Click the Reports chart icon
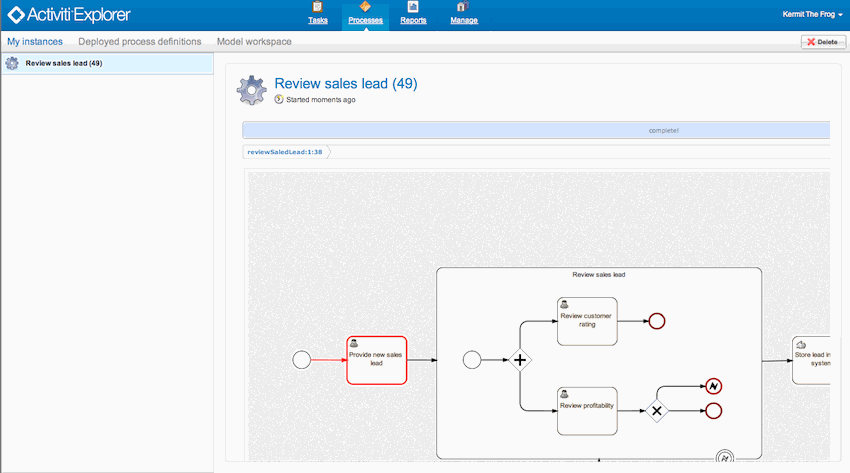850x473 pixels. point(413,7)
